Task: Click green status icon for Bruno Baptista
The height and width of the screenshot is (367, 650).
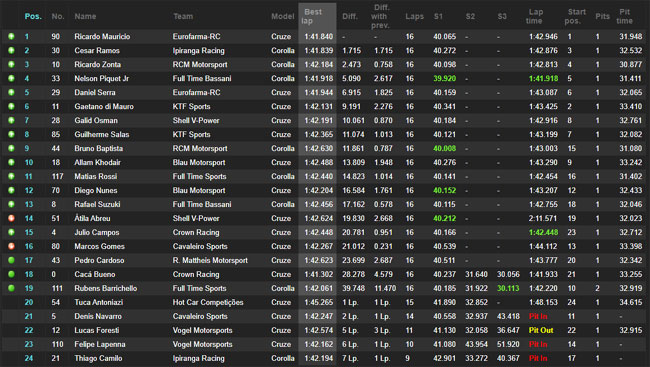Action: tap(11, 148)
